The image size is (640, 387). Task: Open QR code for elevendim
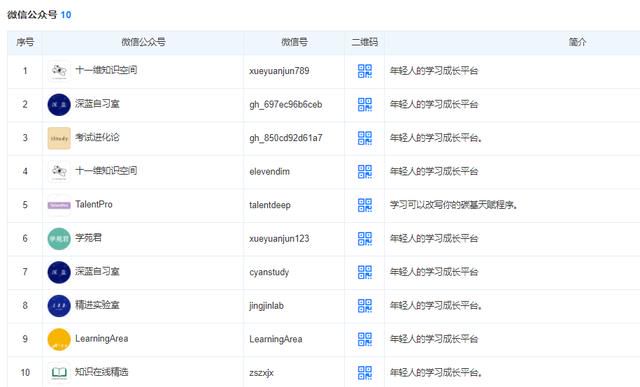point(364,171)
